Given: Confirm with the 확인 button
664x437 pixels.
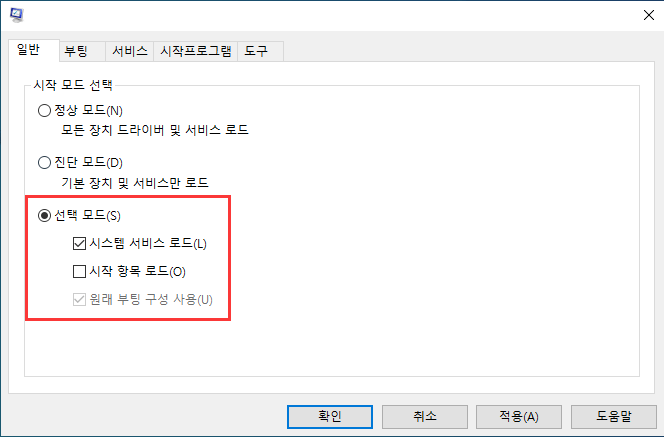Looking at the screenshot, I should [x=330, y=417].
